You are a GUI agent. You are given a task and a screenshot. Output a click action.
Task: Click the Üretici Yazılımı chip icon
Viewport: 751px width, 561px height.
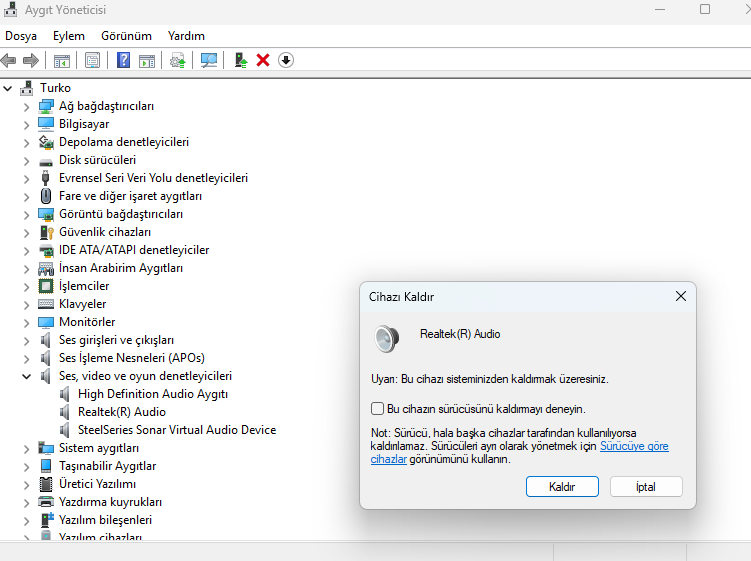(46, 484)
